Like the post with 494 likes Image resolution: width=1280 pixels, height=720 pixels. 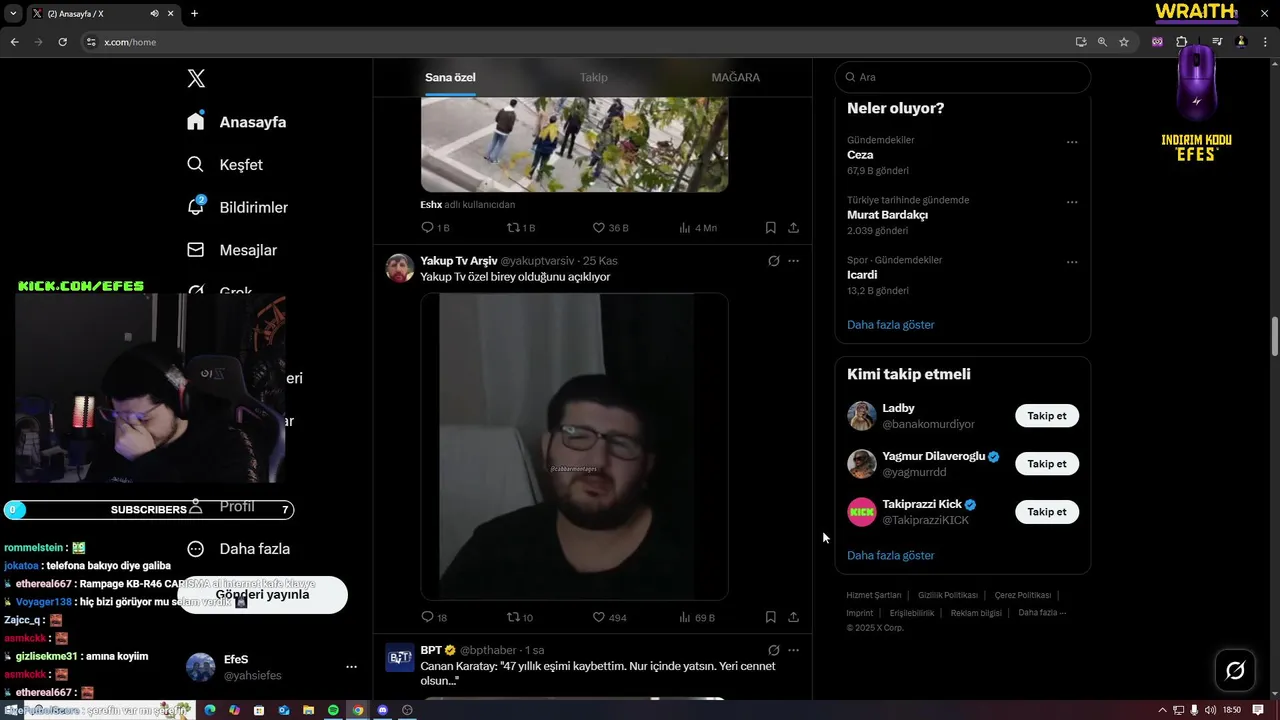[x=609, y=618]
